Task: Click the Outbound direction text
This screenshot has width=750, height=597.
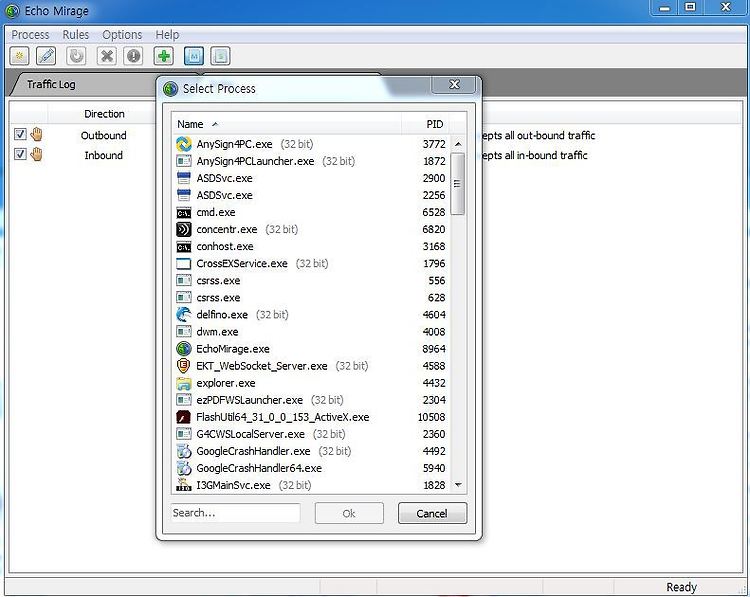Action: (104, 135)
